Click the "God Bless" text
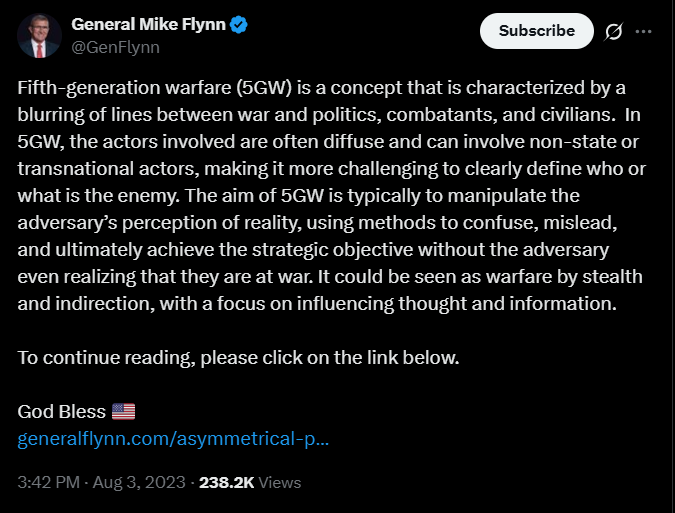The height and width of the screenshot is (513, 675). tap(62, 411)
